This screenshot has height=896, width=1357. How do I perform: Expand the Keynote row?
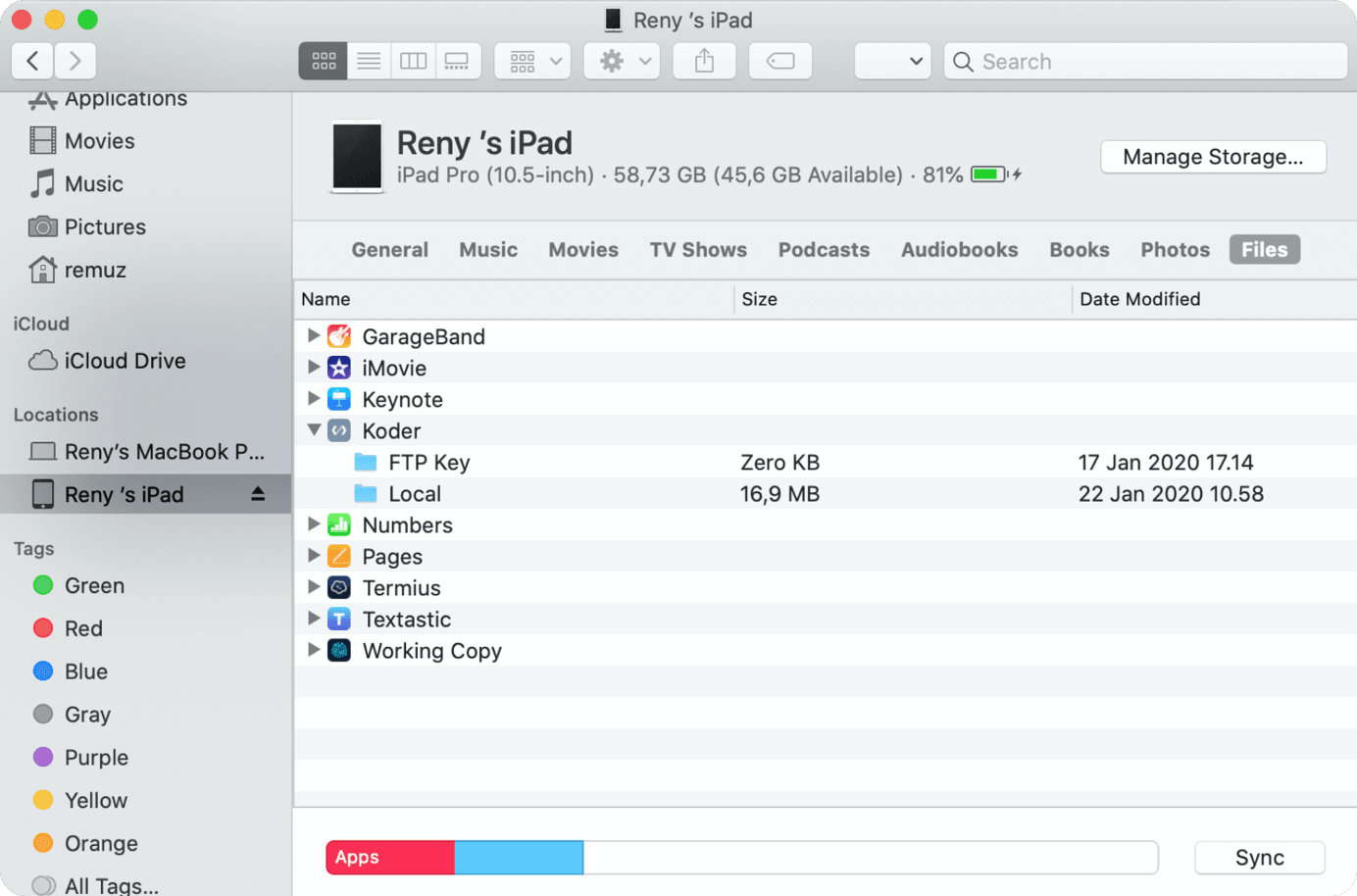(314, 398)
